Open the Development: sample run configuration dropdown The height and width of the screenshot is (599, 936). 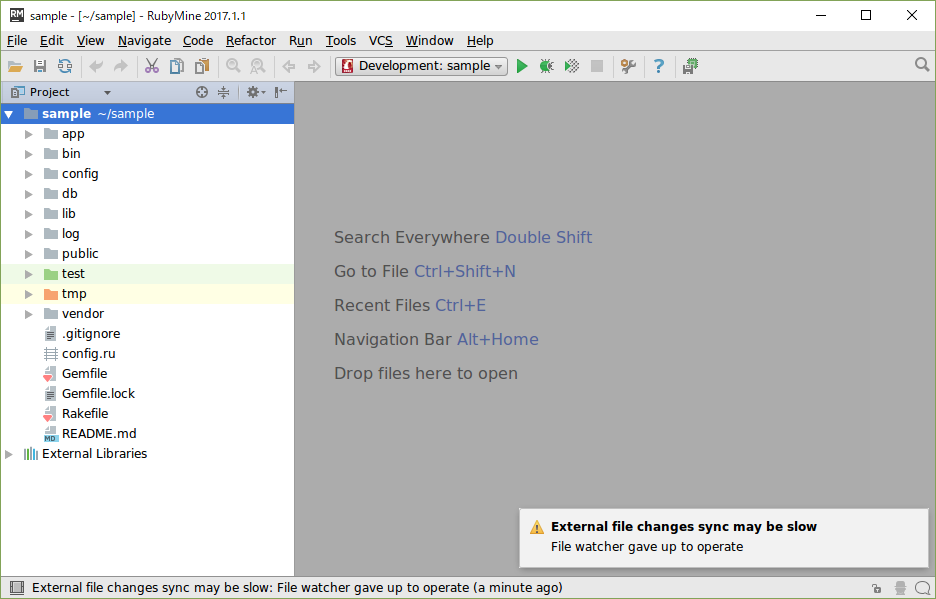(x=421, y=66)
